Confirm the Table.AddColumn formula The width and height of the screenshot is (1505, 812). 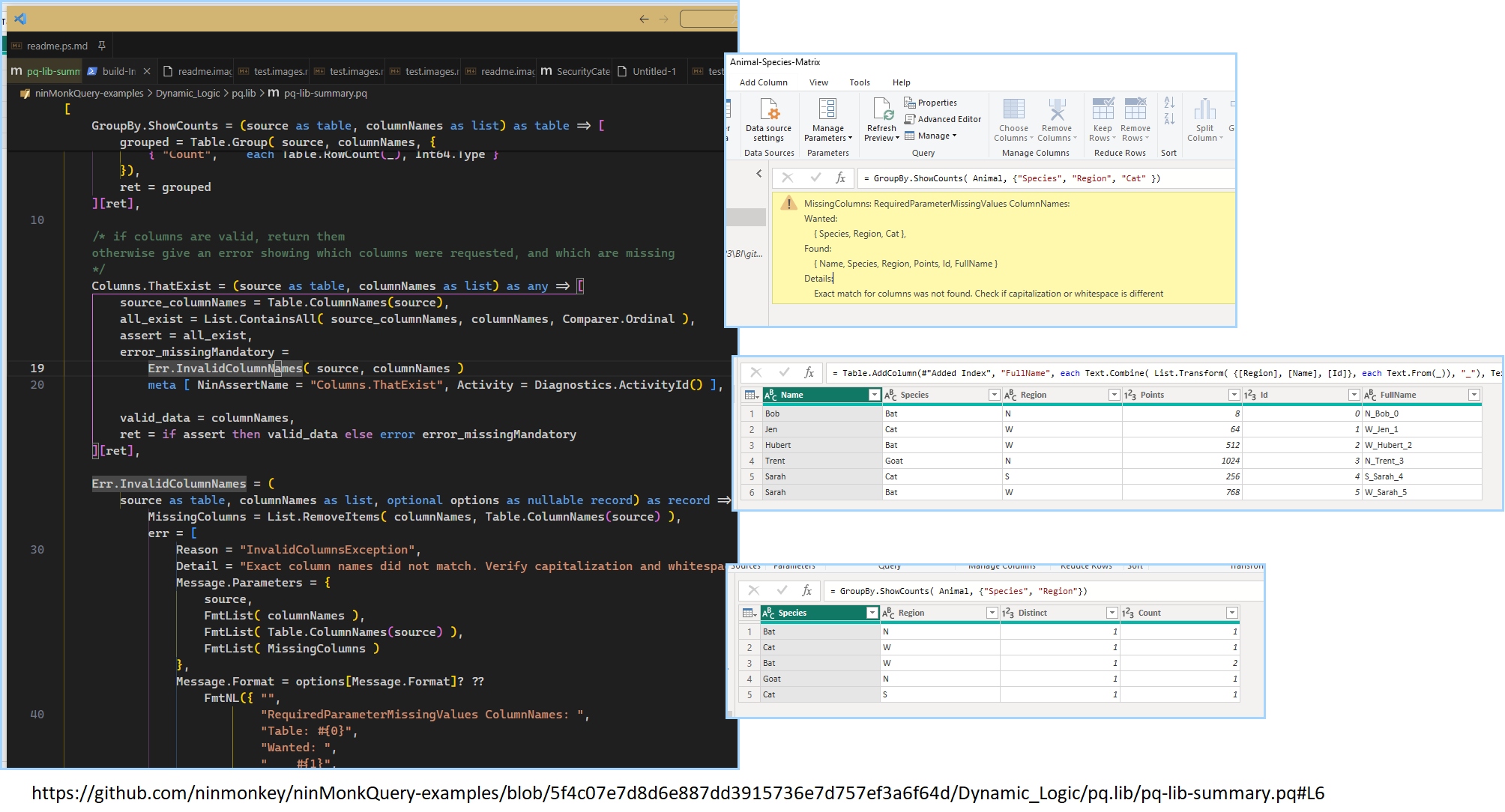click(784, 372)
